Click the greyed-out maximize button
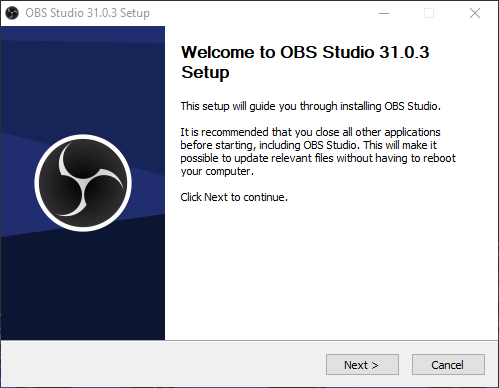 429,13
